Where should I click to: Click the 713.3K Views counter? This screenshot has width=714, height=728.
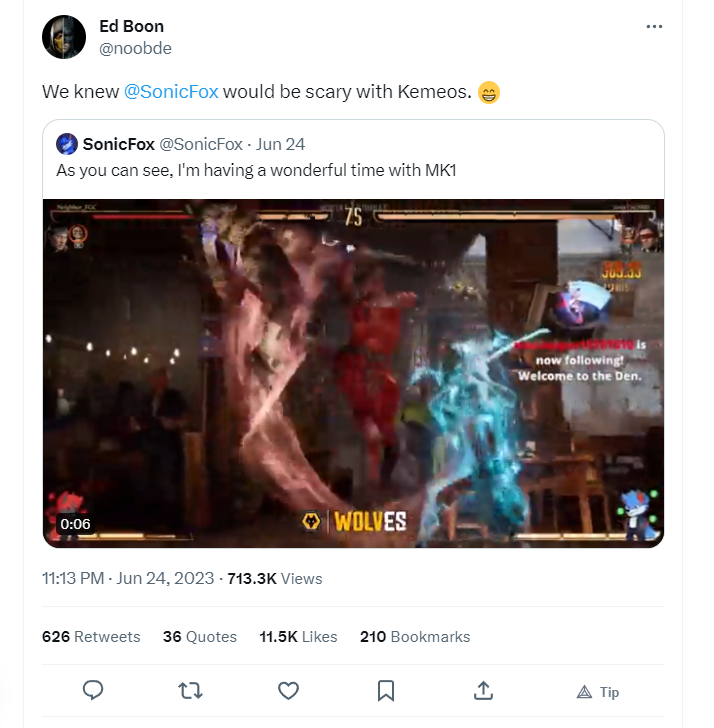275,578
